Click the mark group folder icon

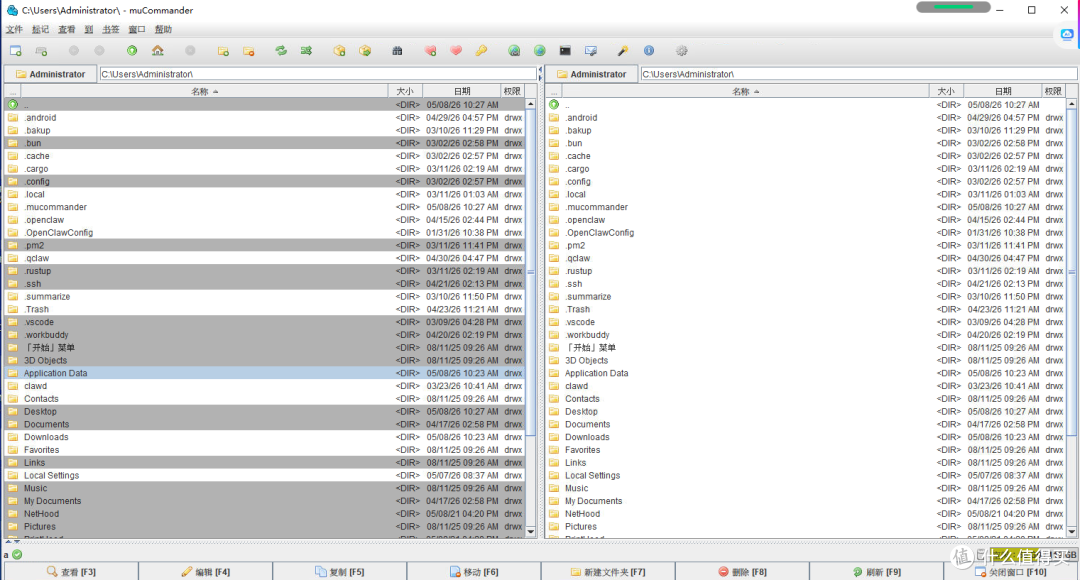pos(223,51)
